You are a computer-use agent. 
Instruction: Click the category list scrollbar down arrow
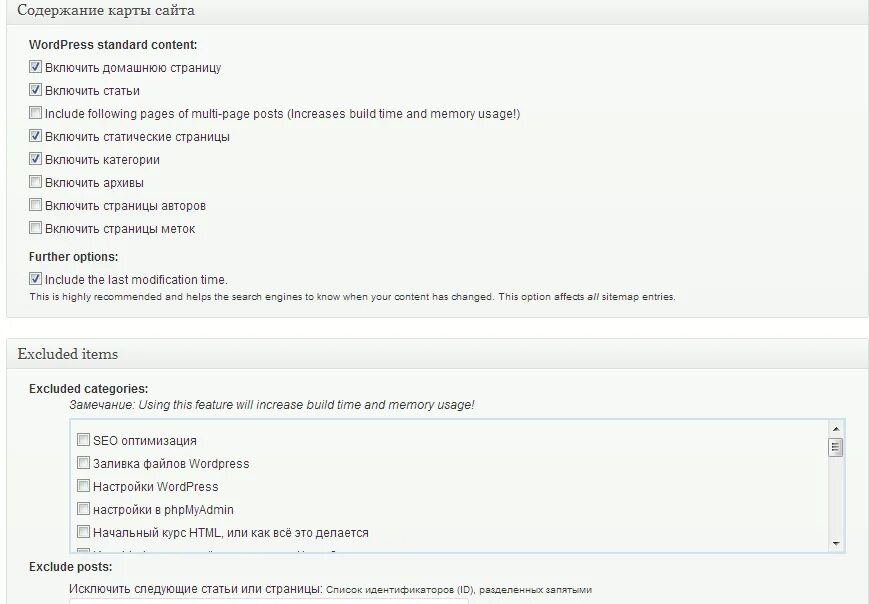point(836,543)
